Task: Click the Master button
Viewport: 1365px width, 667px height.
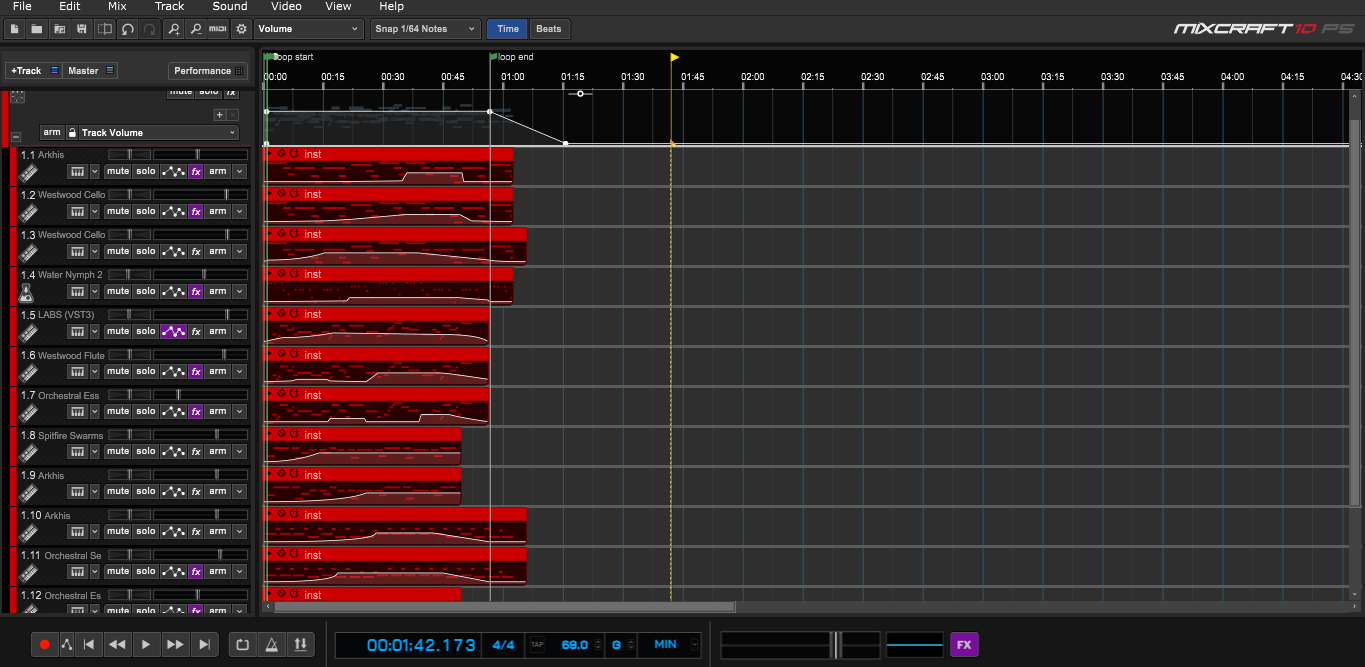Action: click(91, 70)
